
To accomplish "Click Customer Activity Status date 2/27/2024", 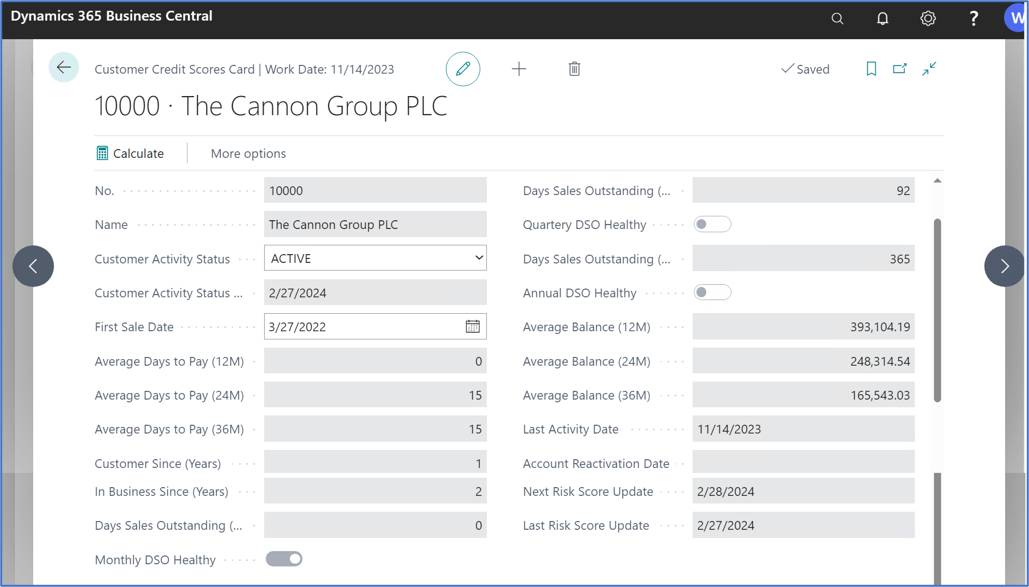I will pos(375,293).
